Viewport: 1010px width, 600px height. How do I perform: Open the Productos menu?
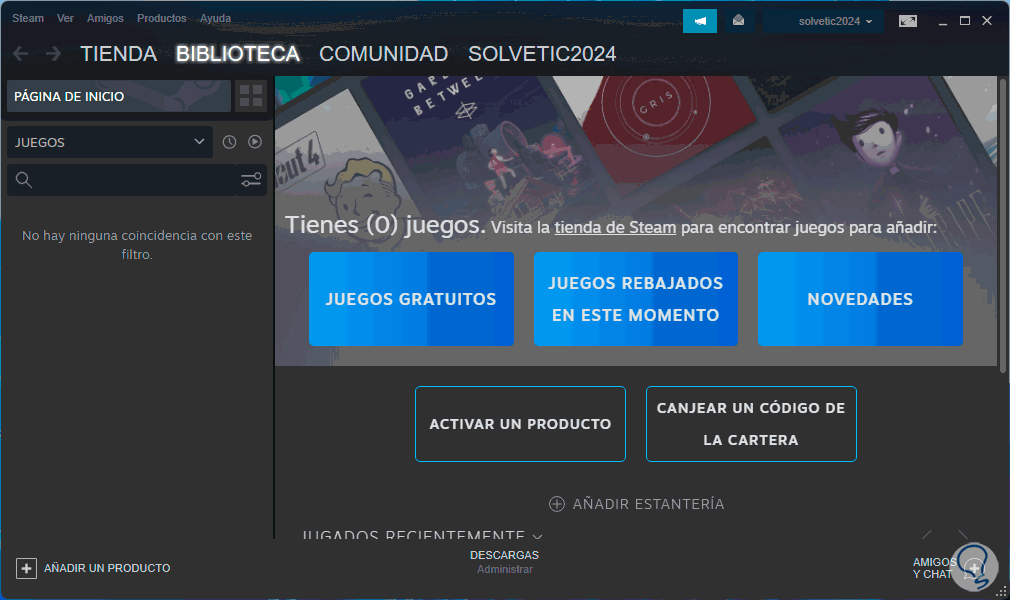(x=162, y=18)
